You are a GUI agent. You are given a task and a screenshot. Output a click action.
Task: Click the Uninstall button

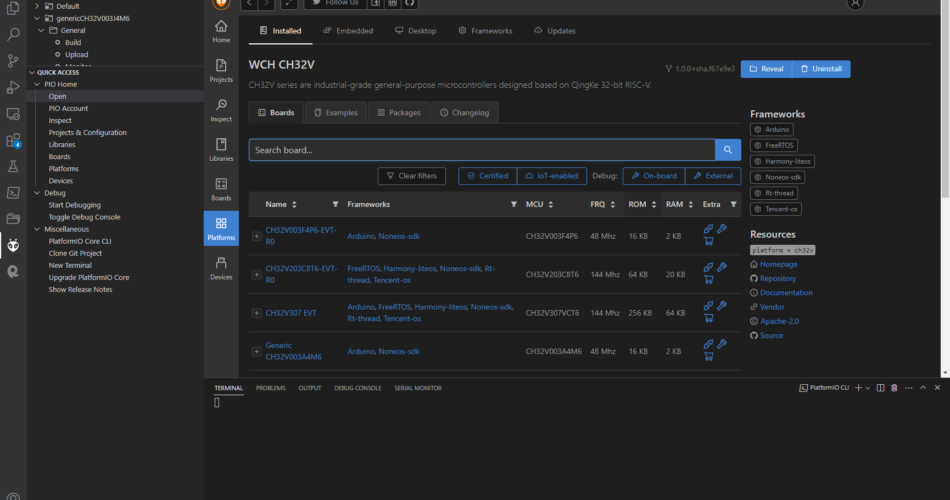(x=821, y=68)
